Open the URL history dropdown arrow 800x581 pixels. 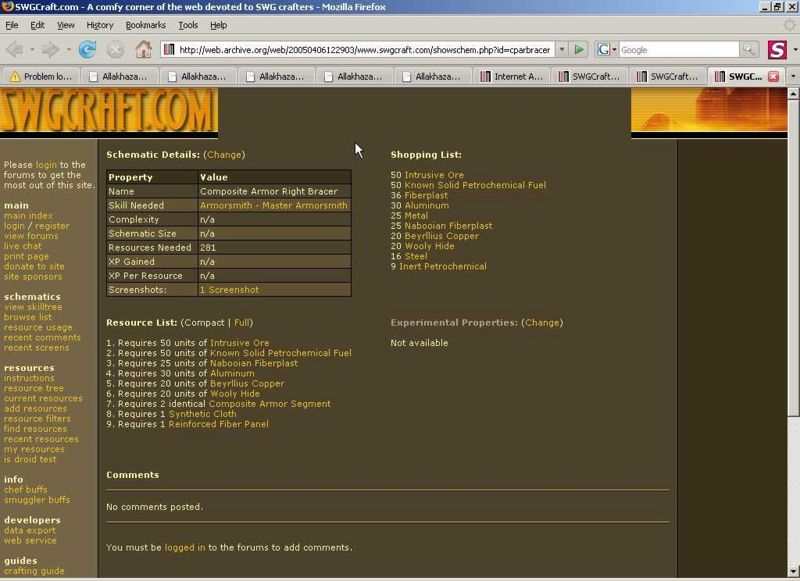(x=562, y=49)
